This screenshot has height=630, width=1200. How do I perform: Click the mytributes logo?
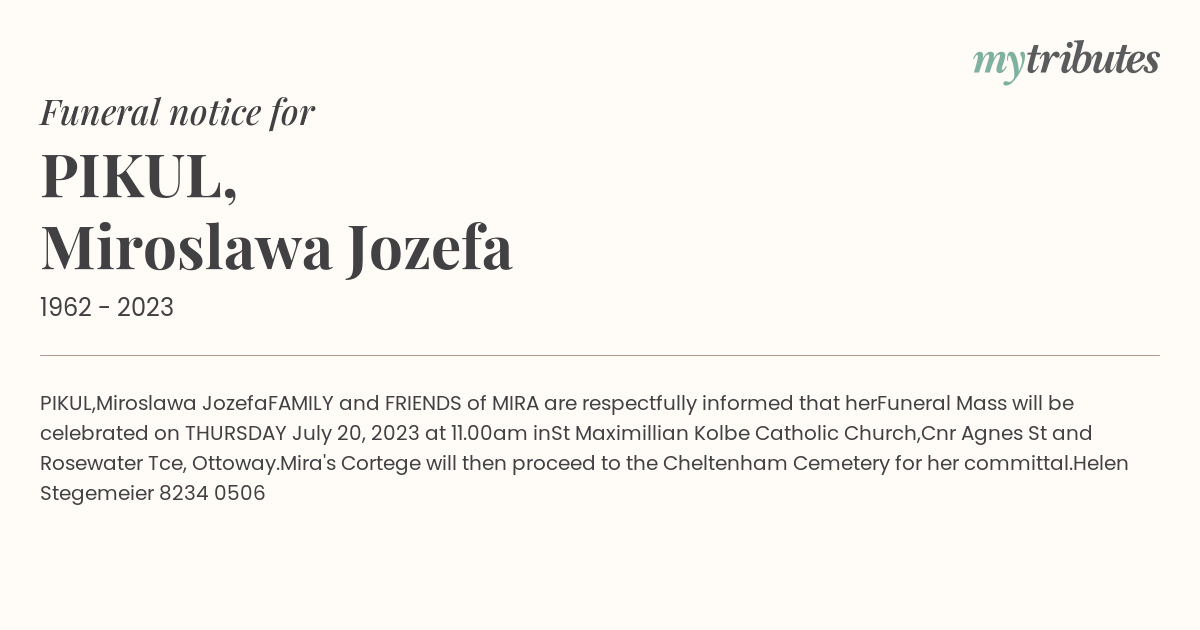pyautogui.click(x=1066, y=61)
